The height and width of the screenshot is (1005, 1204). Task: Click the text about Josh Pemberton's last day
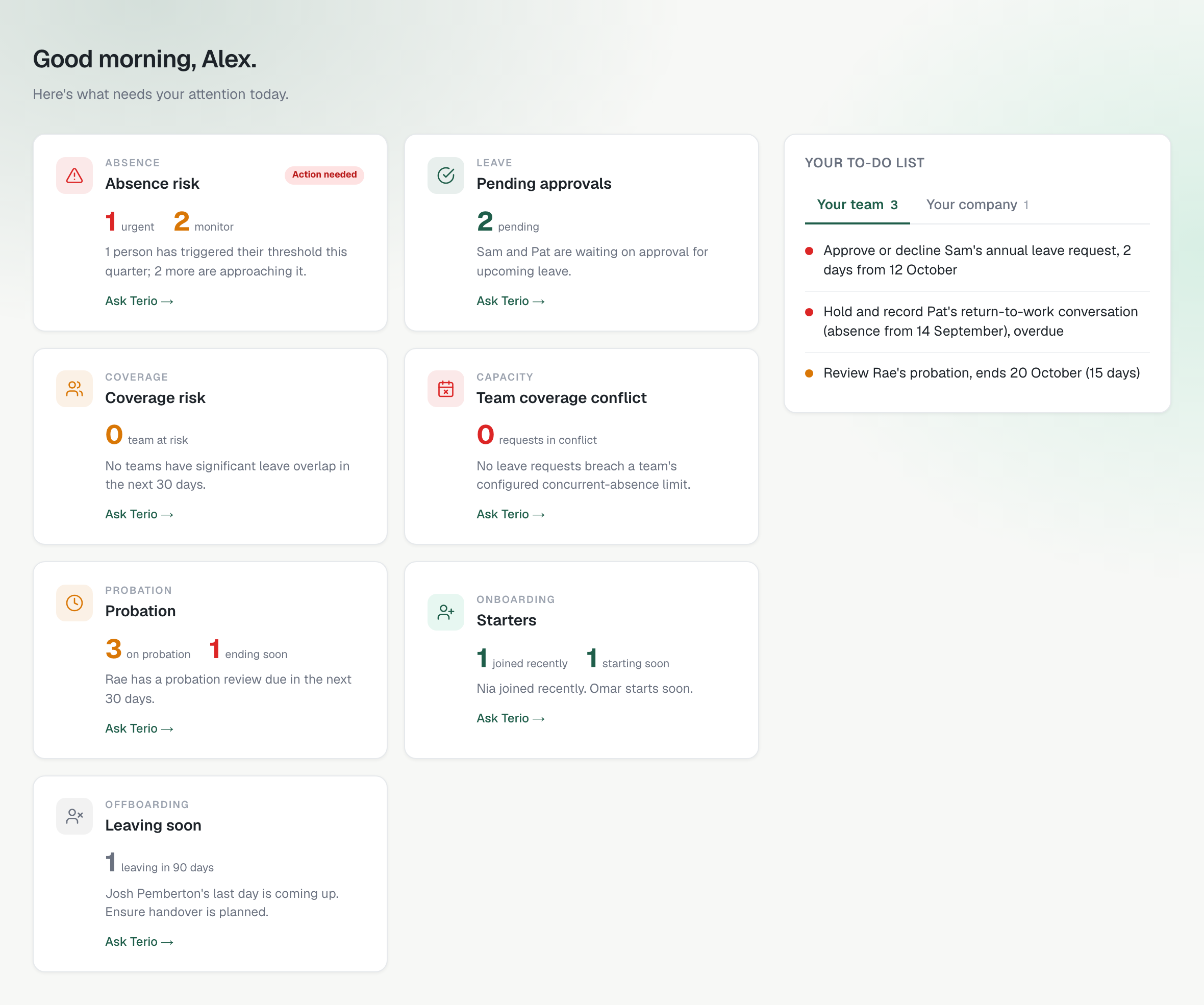(222, 903)
